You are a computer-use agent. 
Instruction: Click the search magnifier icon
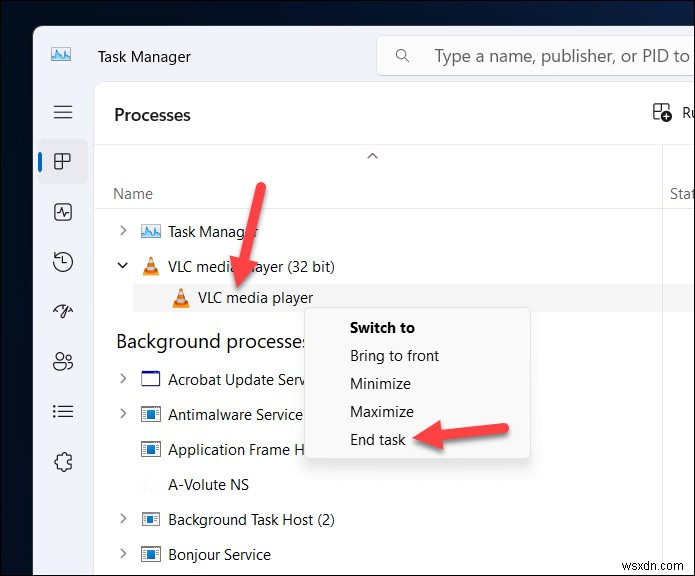(402, 55)
